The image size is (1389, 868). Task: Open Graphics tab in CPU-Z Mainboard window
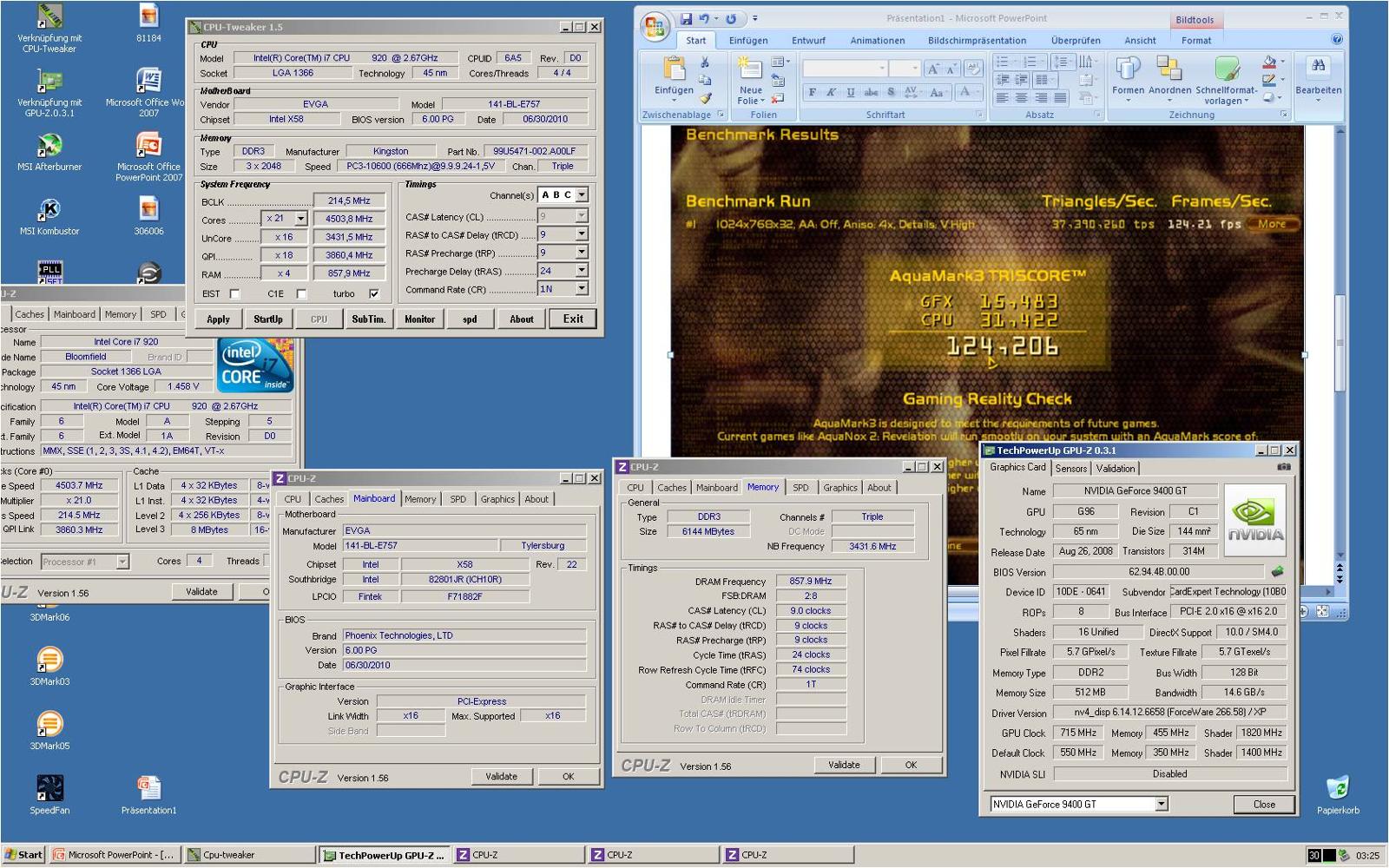tap(497, 499)
